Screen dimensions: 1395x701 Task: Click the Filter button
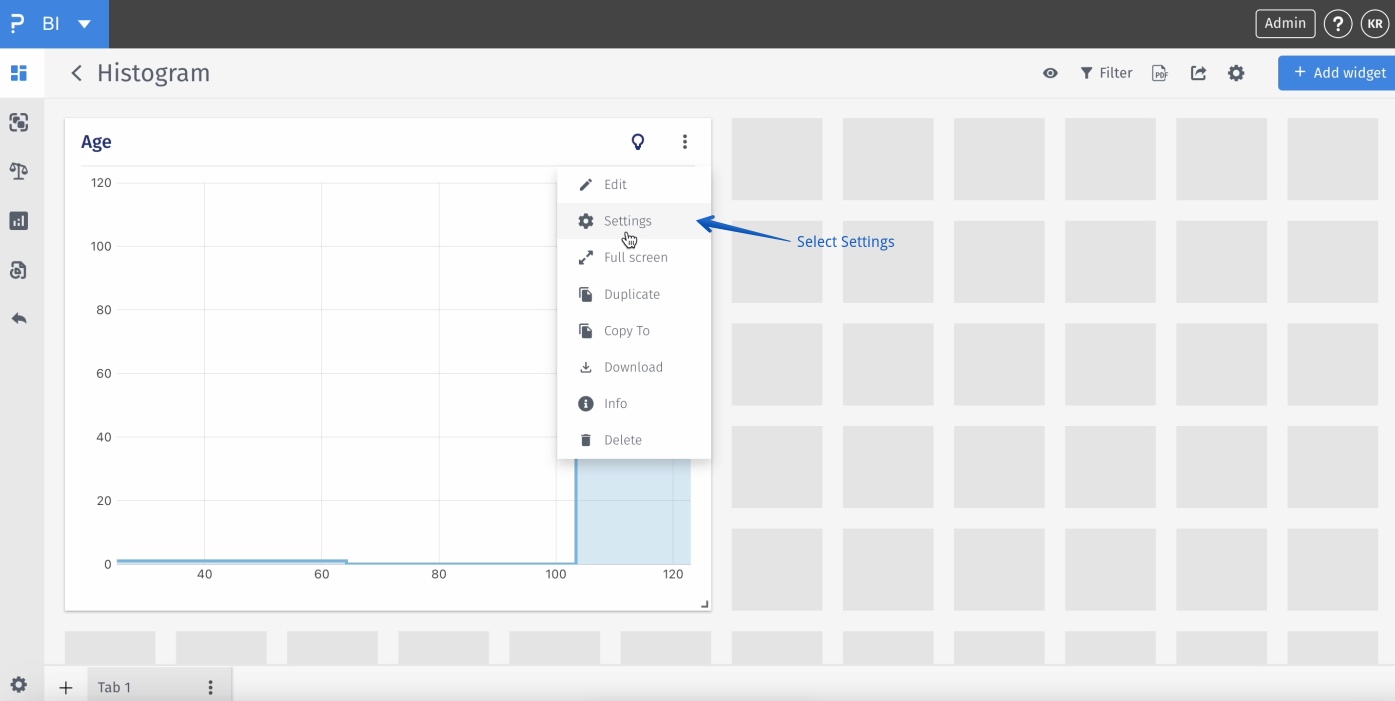pos(1106,73)
